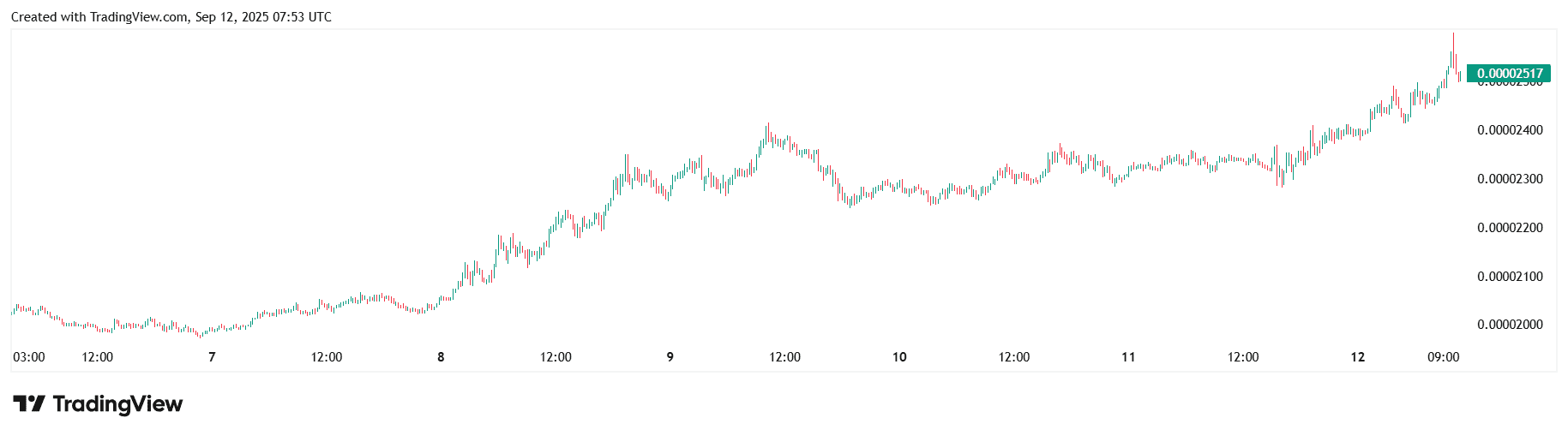Screen dimensions: 1568x436
Task: Select the 03:00 time axis label
Action: [29, 357]
